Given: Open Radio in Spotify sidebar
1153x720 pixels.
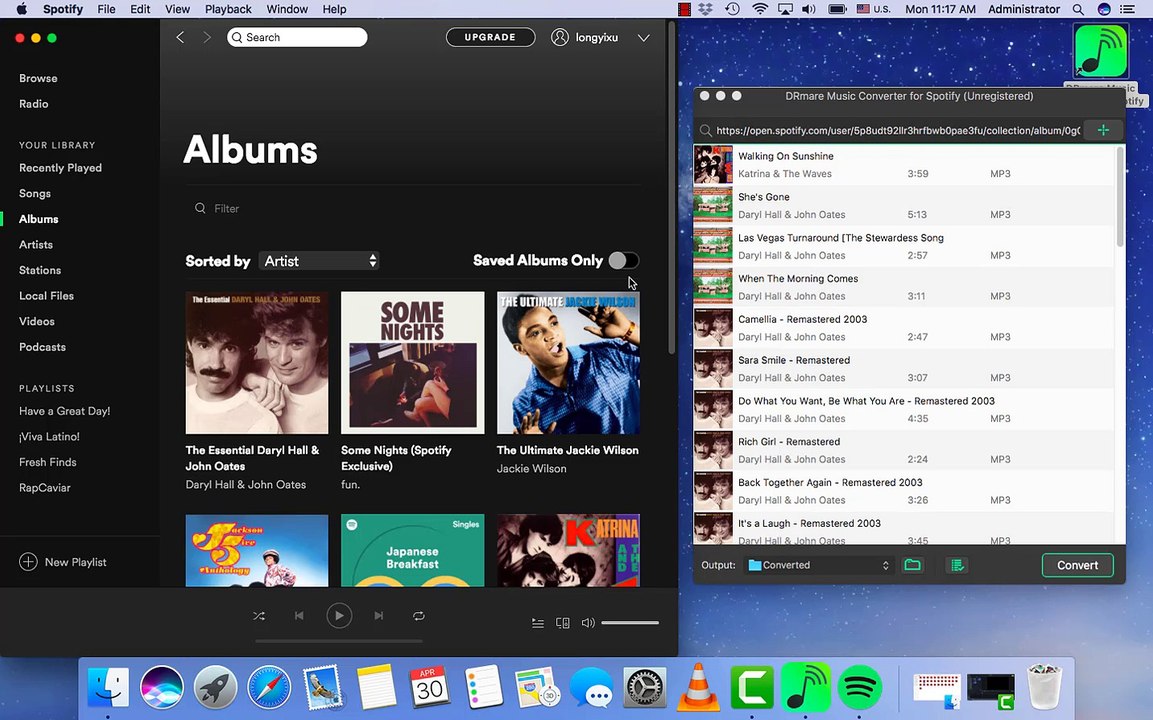Looking at the screenshot, I should (x=34, y=104).
